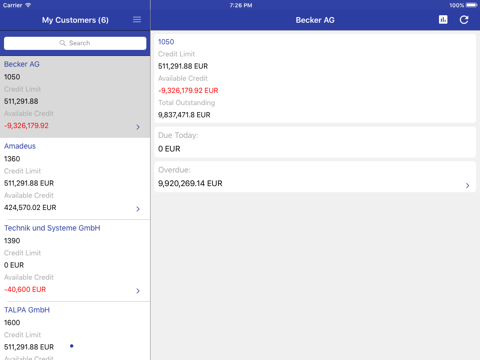
Task: Open the chart analytics icon
Action: 443,20
